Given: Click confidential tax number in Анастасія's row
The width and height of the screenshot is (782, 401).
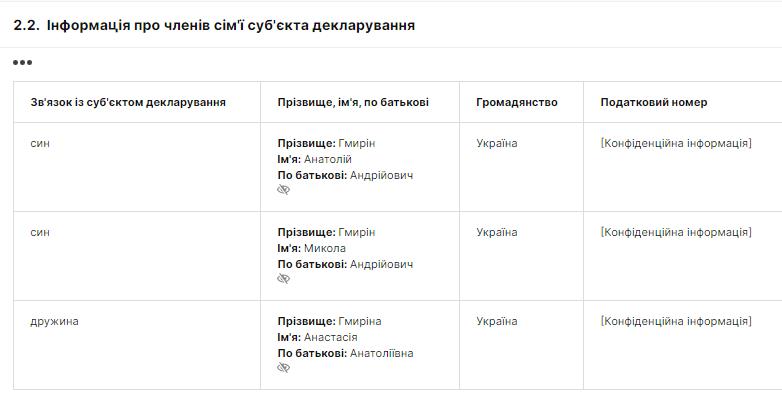Looking at the screenshot, I should pos(676,321).
